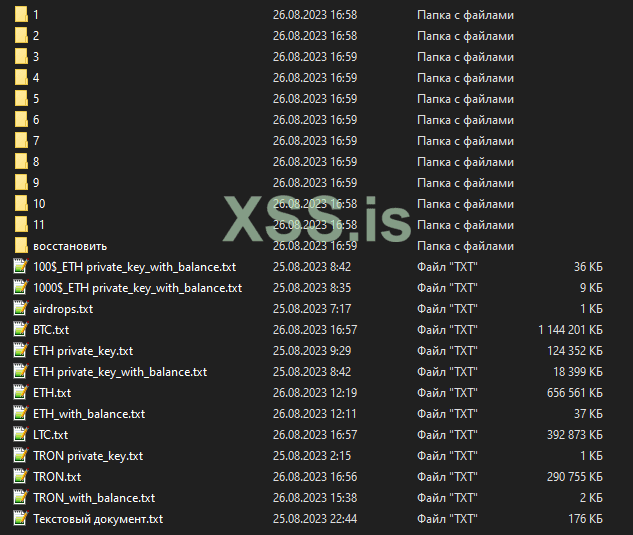Viewport: 633px width, 535px height.
Task: Select the folder named 10
Action: 39,204
